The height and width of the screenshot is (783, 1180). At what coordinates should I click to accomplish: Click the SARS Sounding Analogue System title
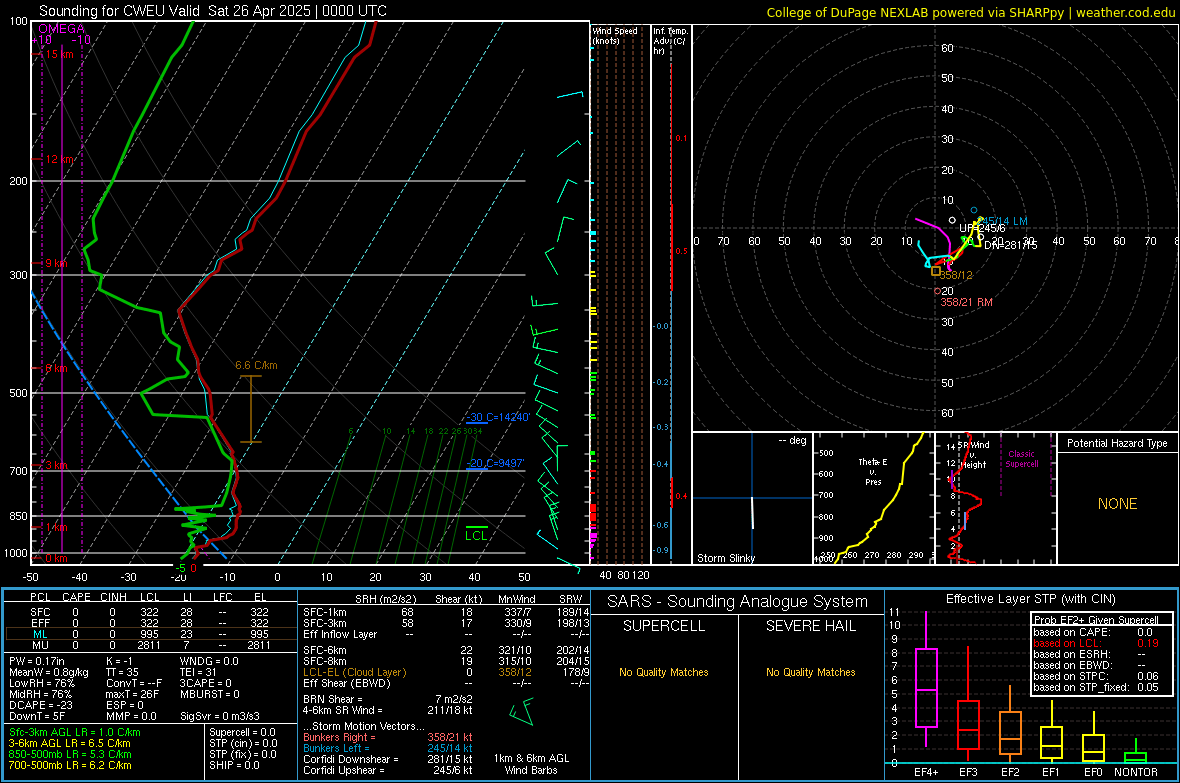point(737,602)
